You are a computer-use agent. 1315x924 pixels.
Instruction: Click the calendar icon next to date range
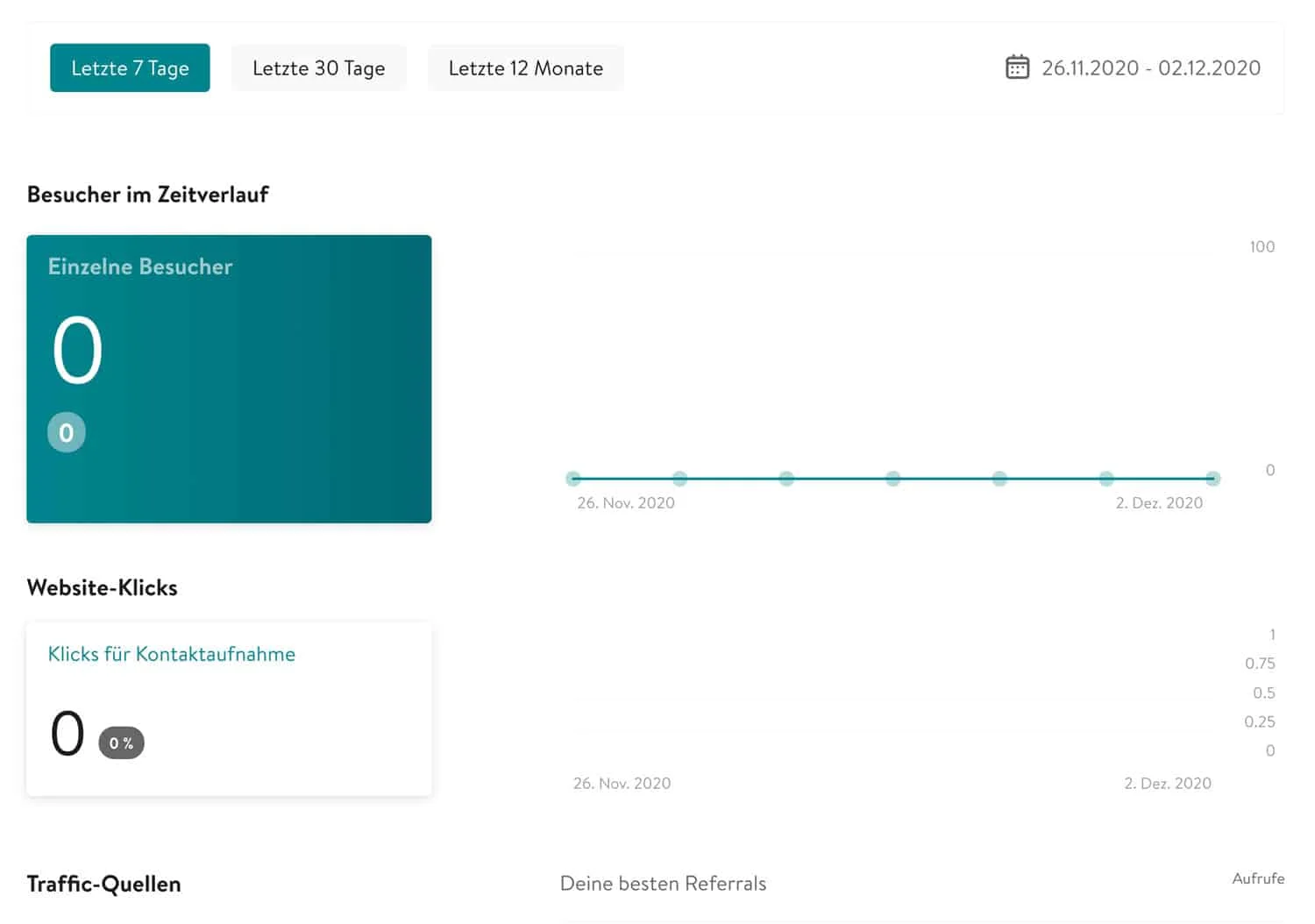pyautogui.click(x=1015, y=67)
